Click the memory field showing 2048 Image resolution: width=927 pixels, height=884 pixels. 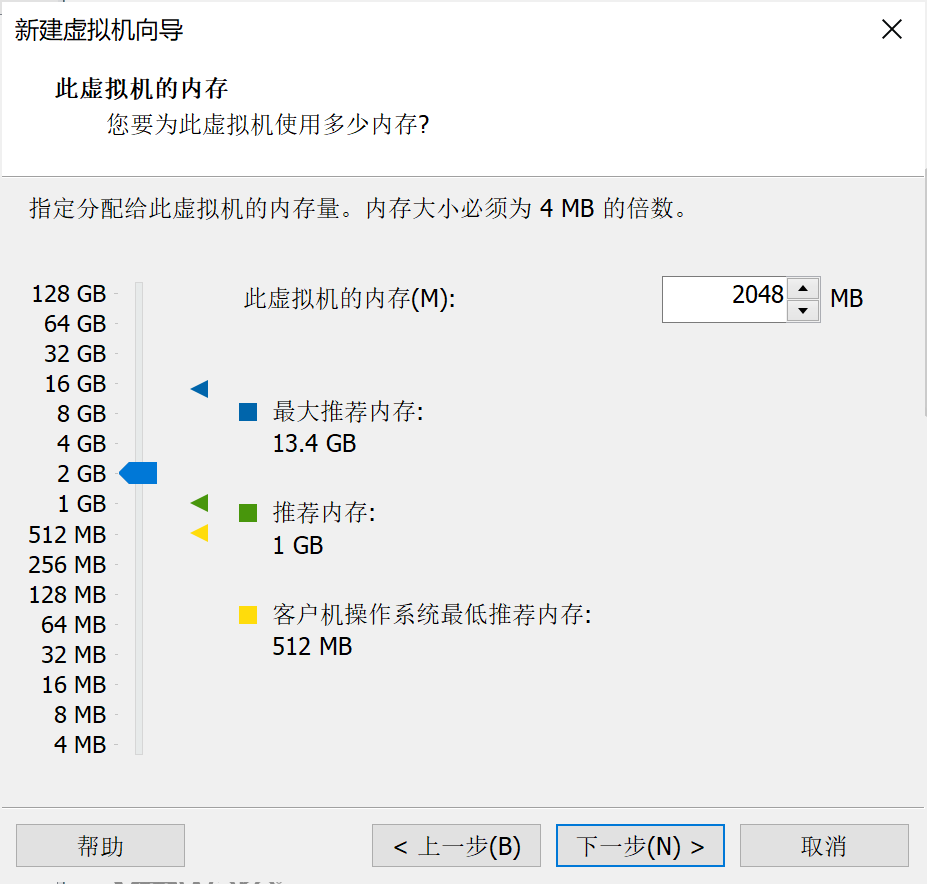[725, 299]
